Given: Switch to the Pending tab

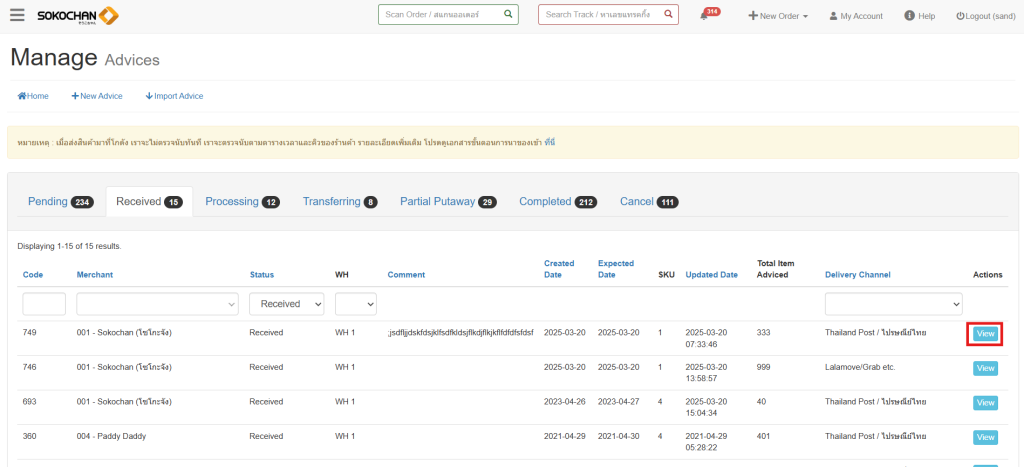Looking at the screenshot, I should point(61,202).
